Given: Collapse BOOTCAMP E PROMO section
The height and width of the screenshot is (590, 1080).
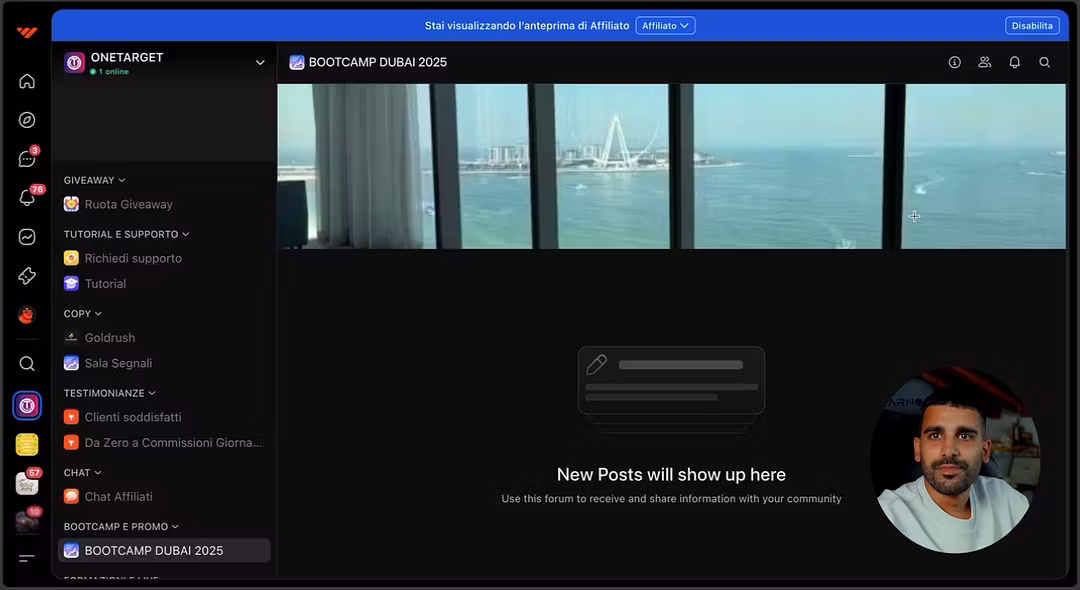Looking at the screenshot, I should 121,527.
